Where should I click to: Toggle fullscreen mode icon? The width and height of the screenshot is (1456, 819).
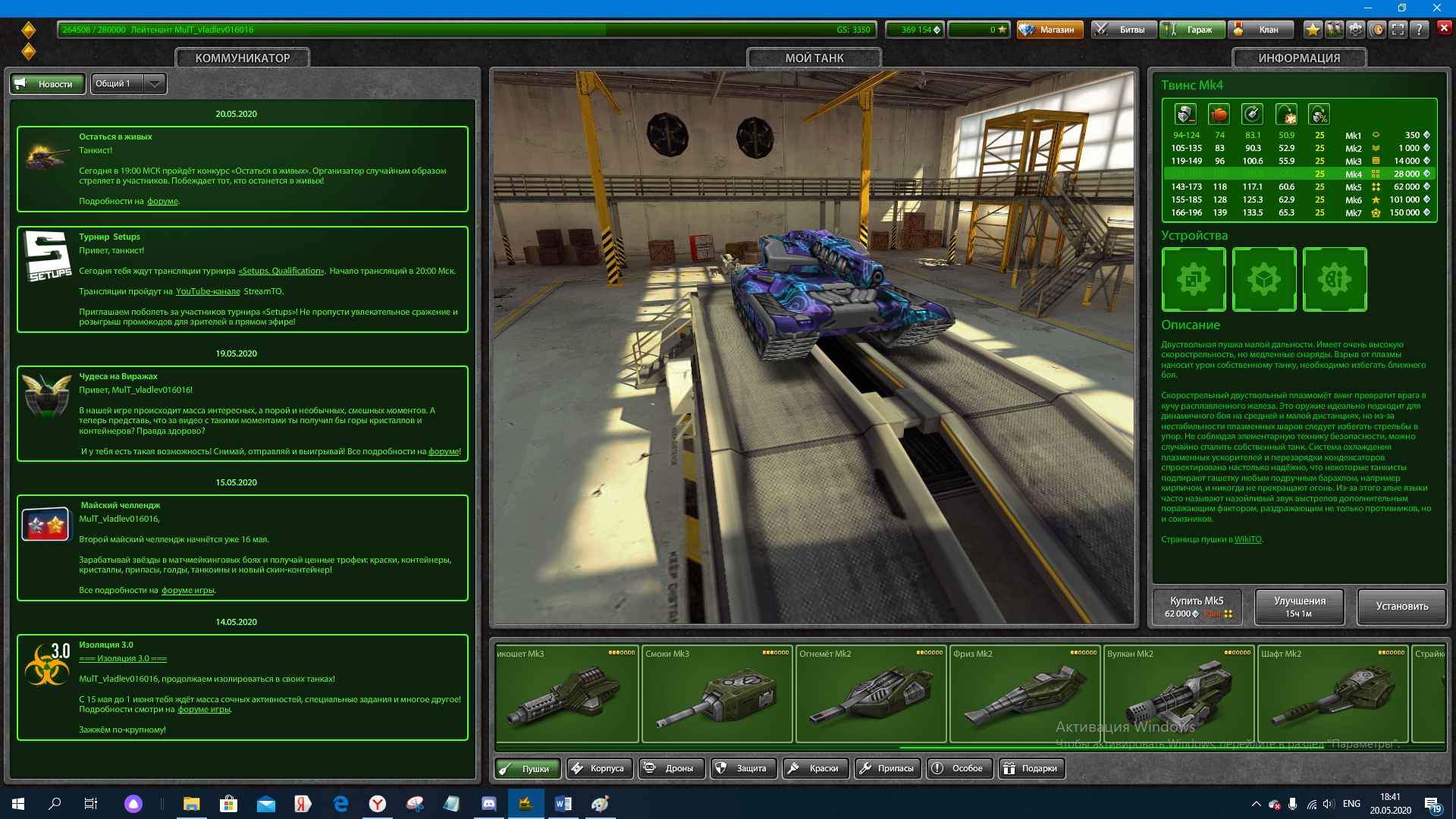click(1398, 30)
